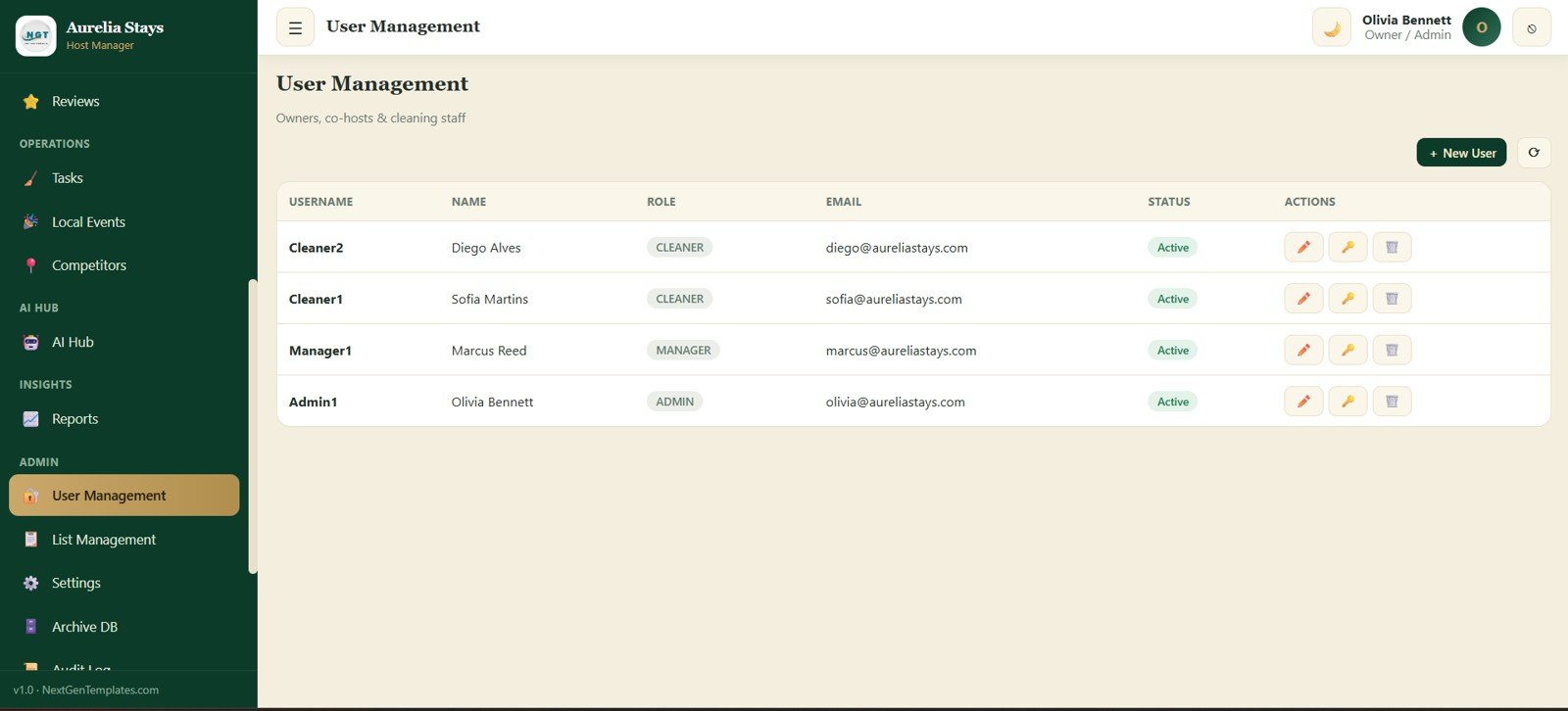Remove Manager1 using trash icon
Viewport: 1568px width, 711px height.
coord(1392,350)
